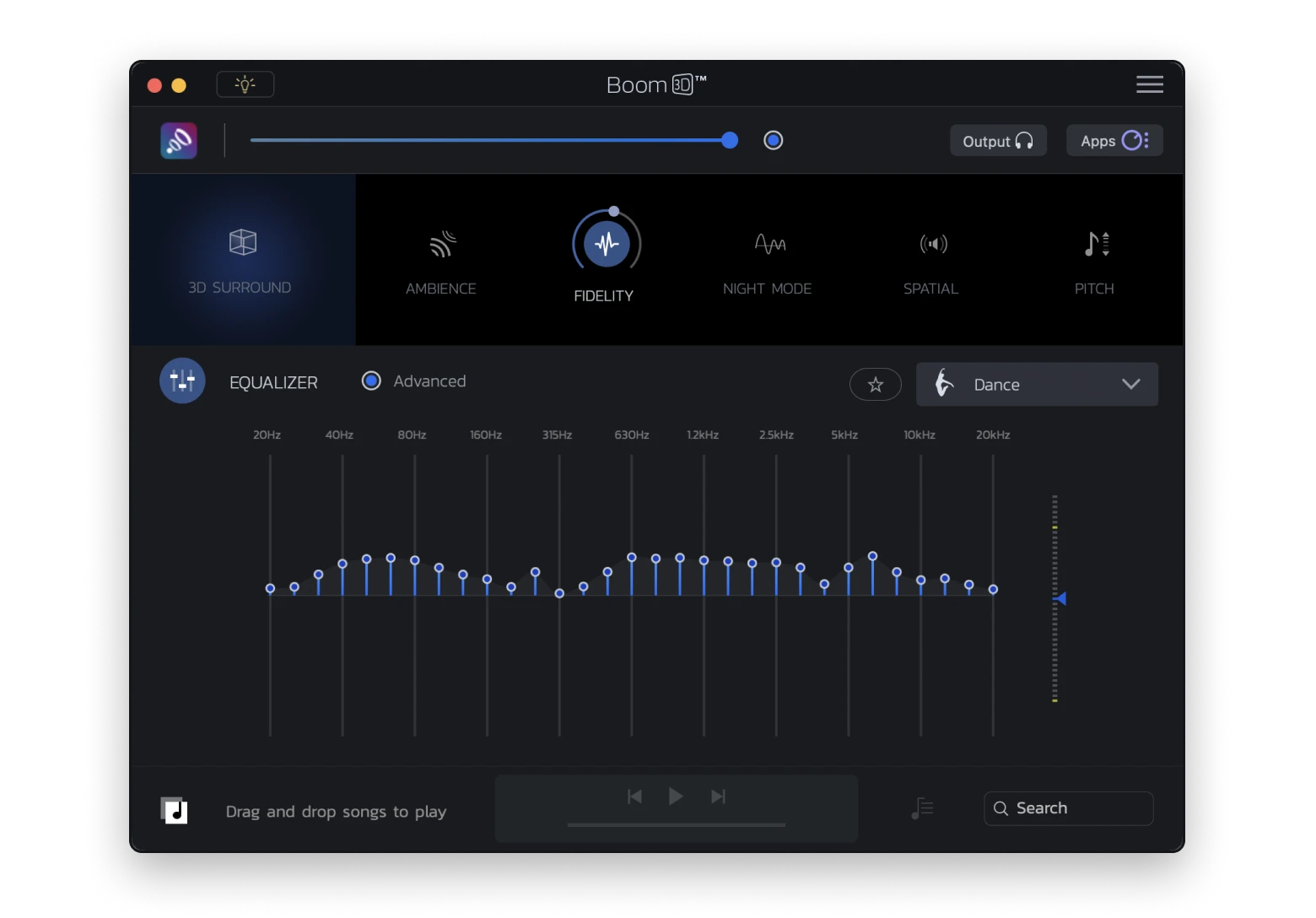Toggle the Fidelity effect icon

point(607,244)
